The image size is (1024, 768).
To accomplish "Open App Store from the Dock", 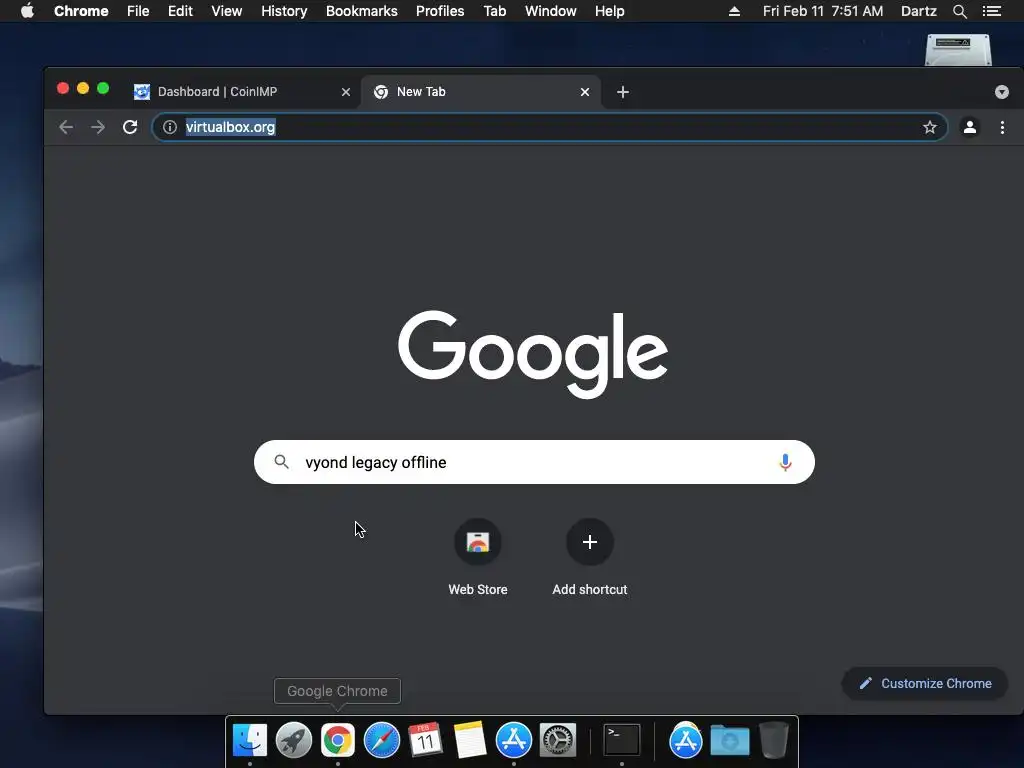I will point(514,740).
